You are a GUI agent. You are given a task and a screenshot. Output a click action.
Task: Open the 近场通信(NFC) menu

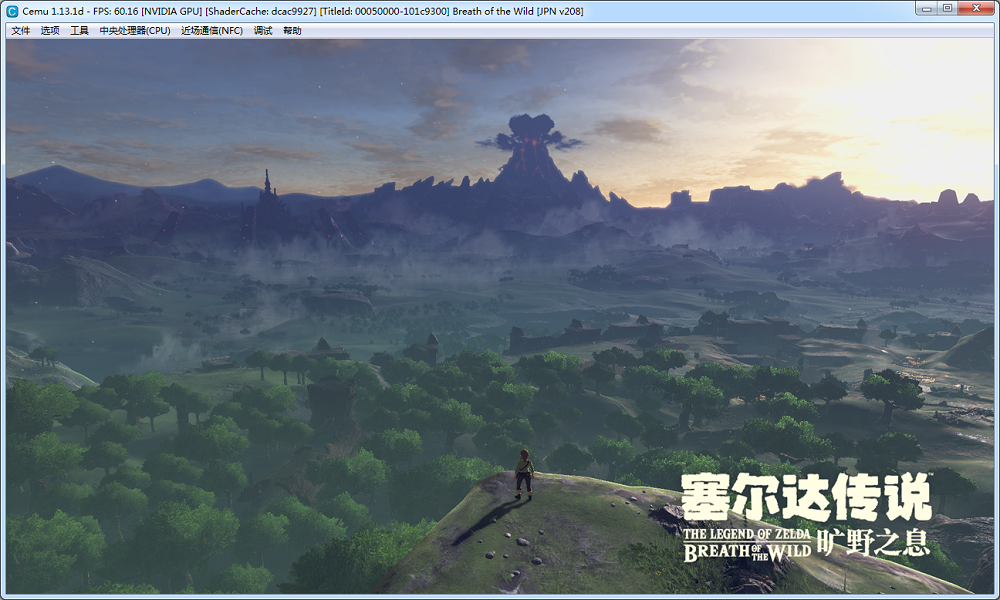pos(212,30)
